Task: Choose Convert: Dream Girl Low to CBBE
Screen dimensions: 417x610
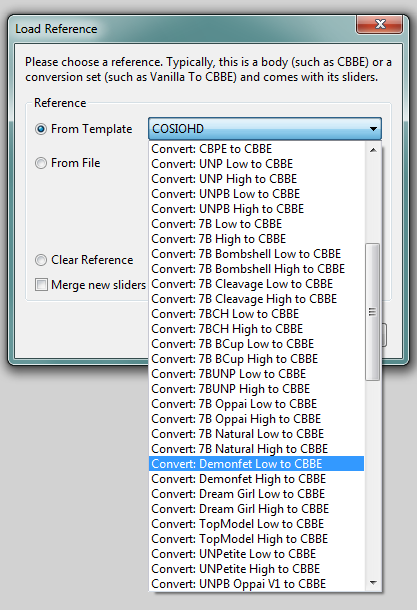Action: point(256,494)
